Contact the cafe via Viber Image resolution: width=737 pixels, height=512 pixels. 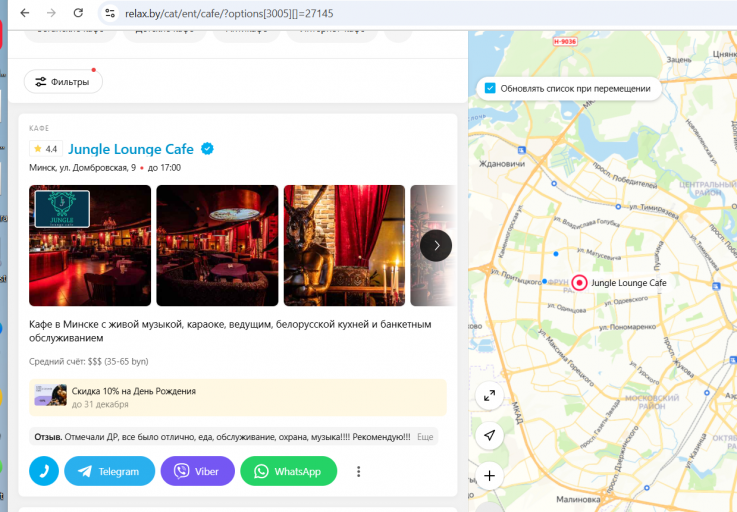point(197,471)
